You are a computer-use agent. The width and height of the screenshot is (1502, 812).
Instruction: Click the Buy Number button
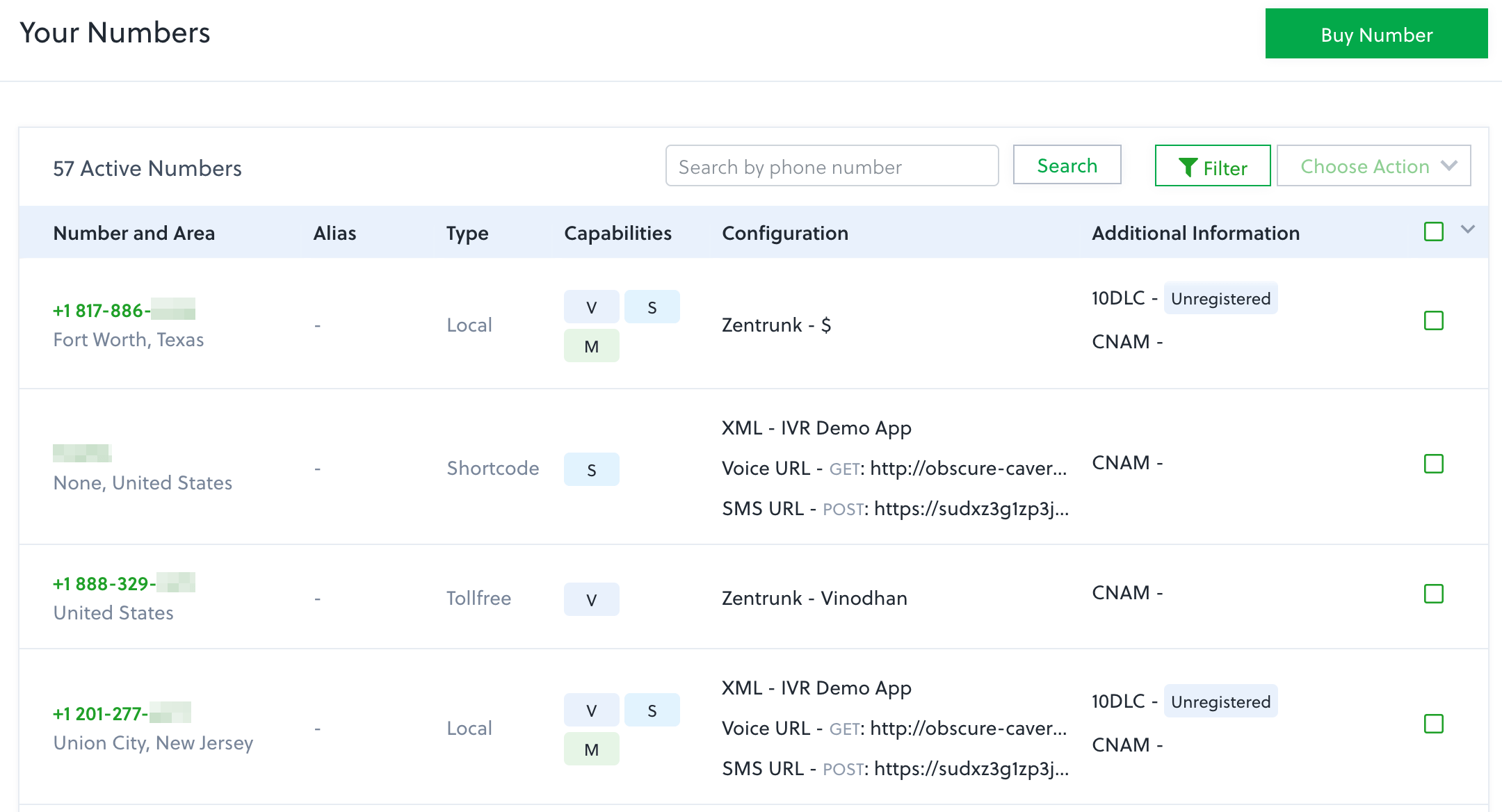(x=1376, y=33)
